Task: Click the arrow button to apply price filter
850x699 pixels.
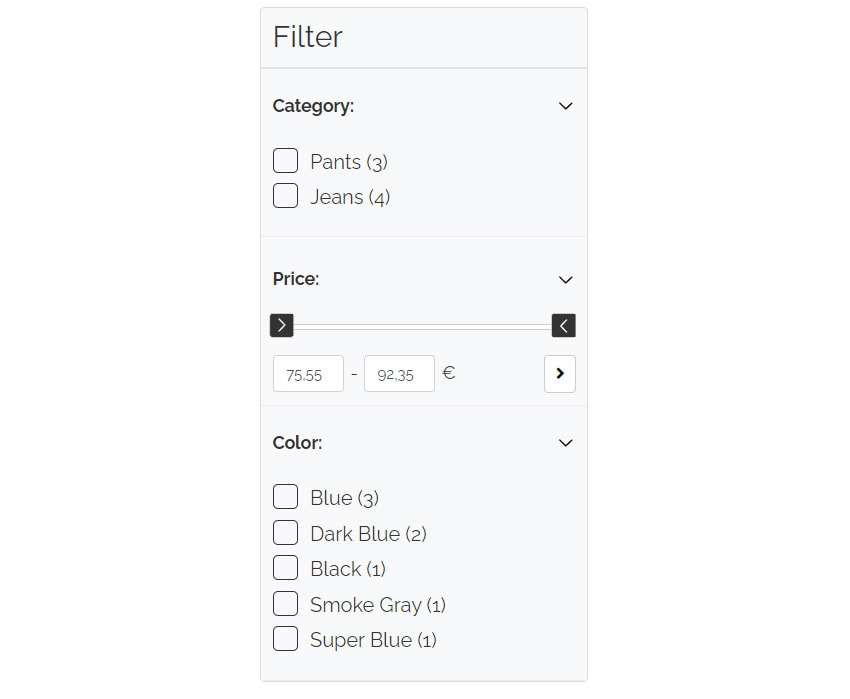Action: (559, 373)
